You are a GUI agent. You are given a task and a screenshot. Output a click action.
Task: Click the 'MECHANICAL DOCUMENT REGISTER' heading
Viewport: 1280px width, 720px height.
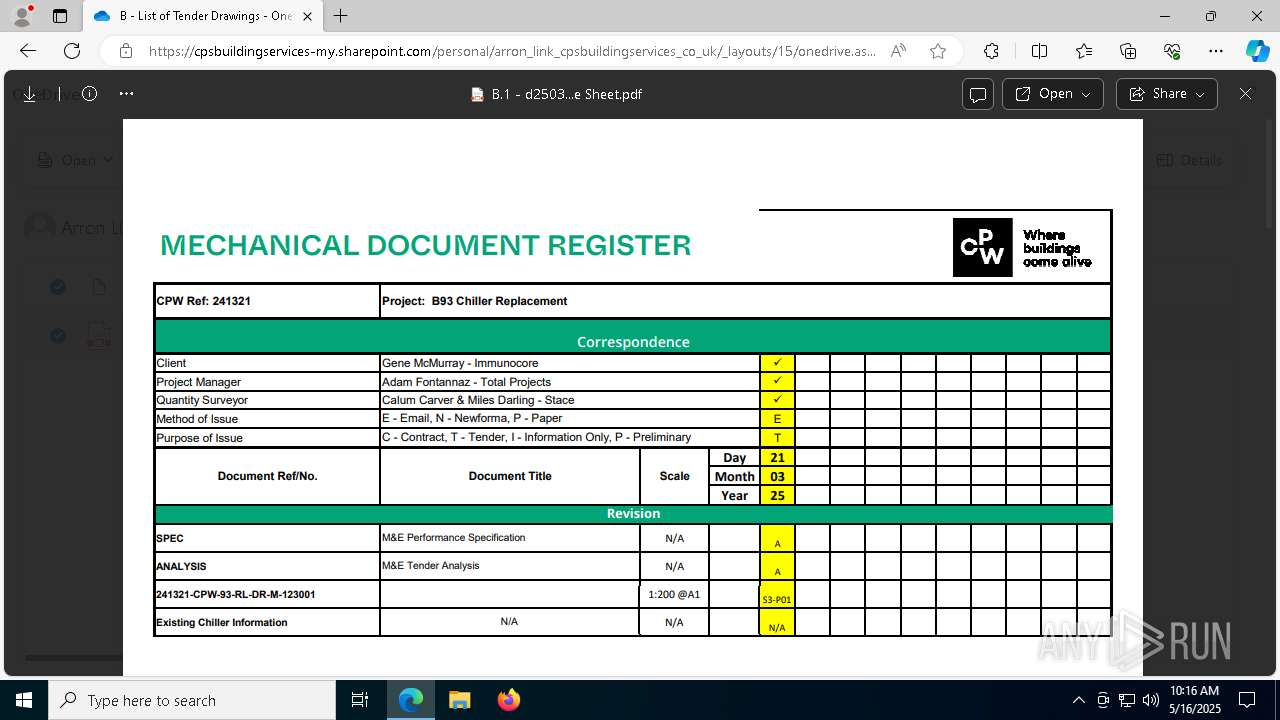425,246
